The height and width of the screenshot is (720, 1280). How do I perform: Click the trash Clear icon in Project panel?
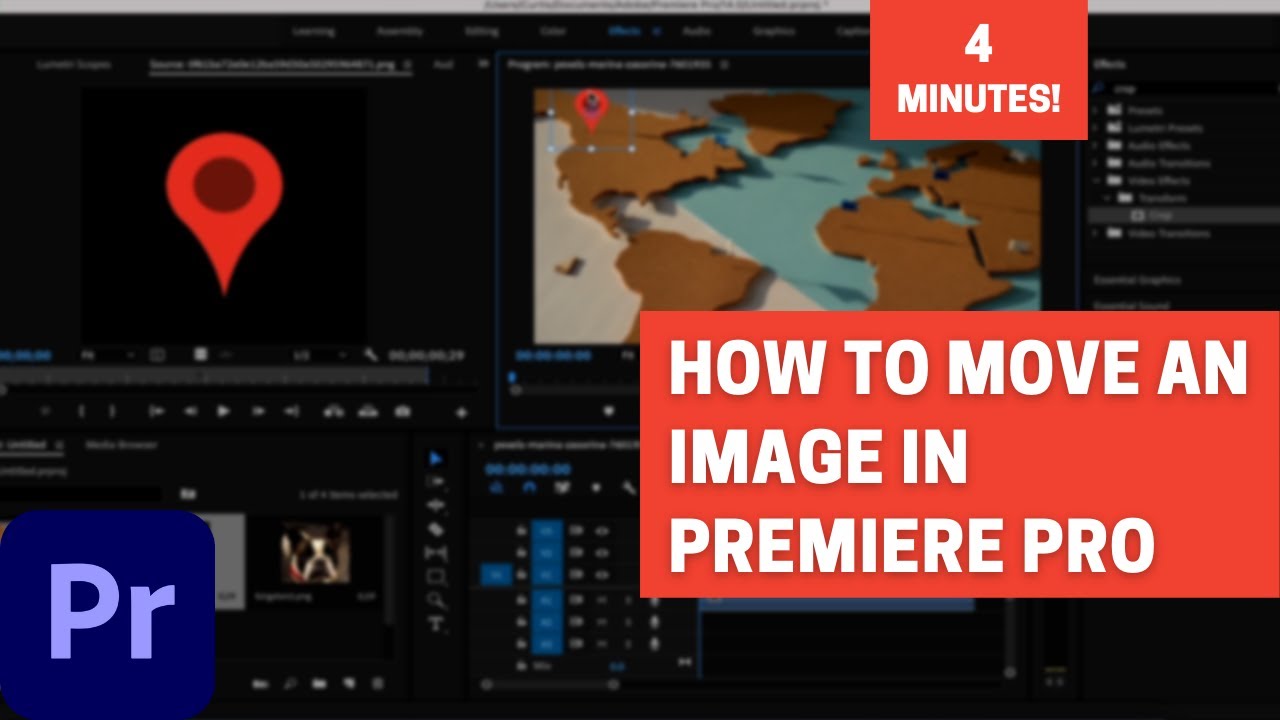coord(377,684)
